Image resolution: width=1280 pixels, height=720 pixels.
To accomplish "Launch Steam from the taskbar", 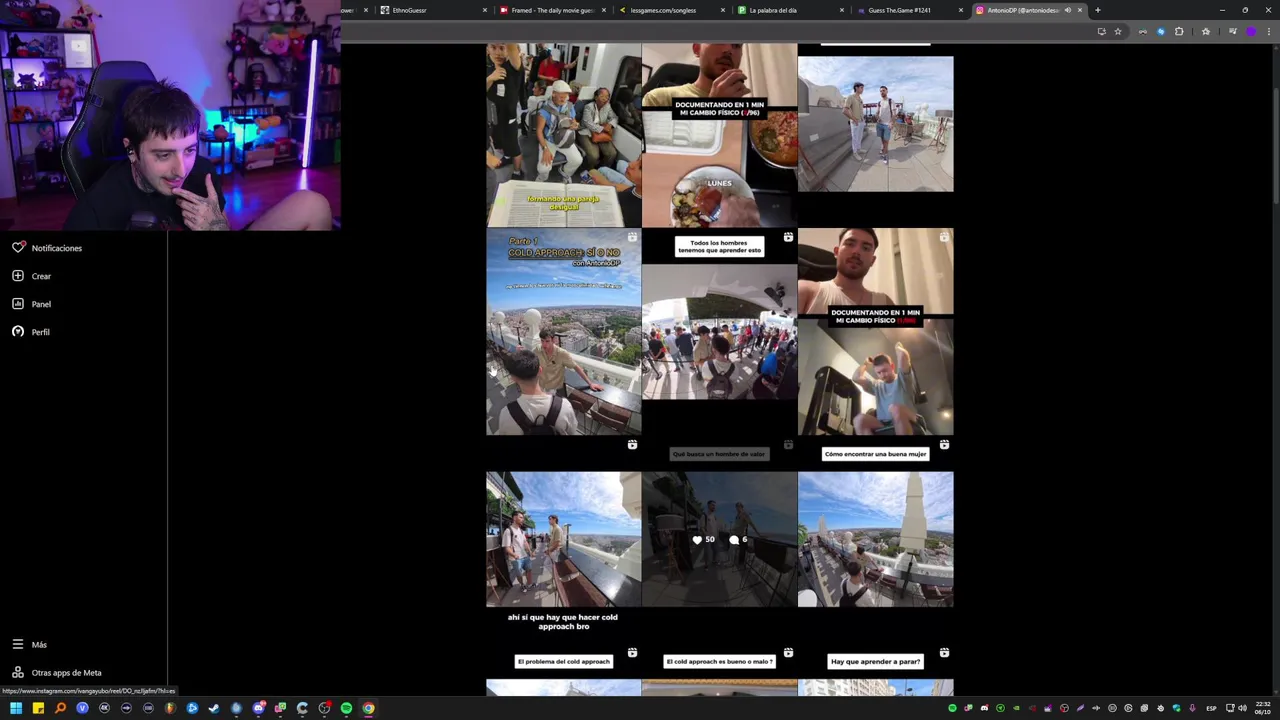I will (214, 708).
